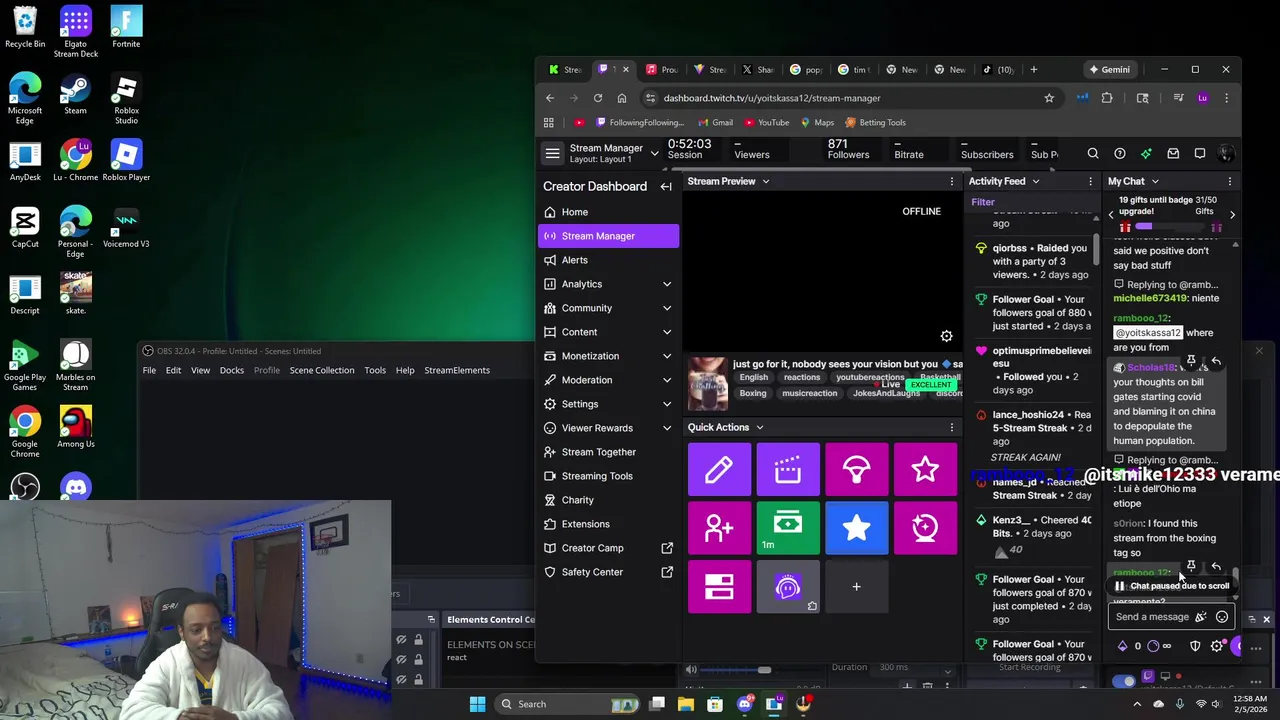
Task: Open Scene Collection menu in OBS
Action: coord(322,370)
